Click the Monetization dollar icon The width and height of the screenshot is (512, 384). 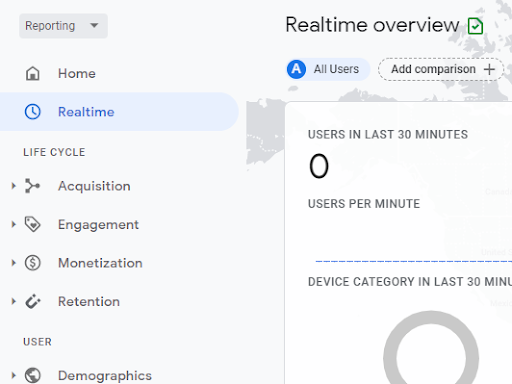click(x=33, y=263)
